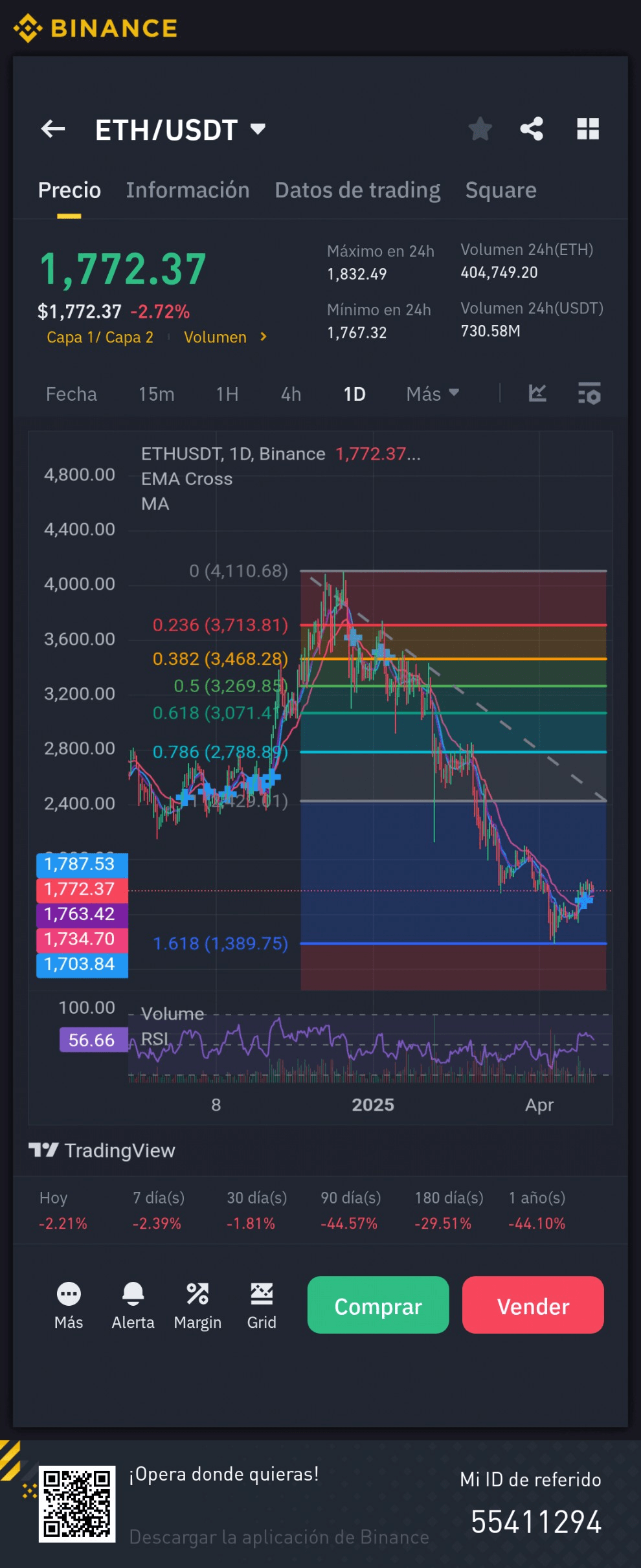641x1568 pixels.
Task: Open the grid layout icon at top
Action: click(588, 129)
